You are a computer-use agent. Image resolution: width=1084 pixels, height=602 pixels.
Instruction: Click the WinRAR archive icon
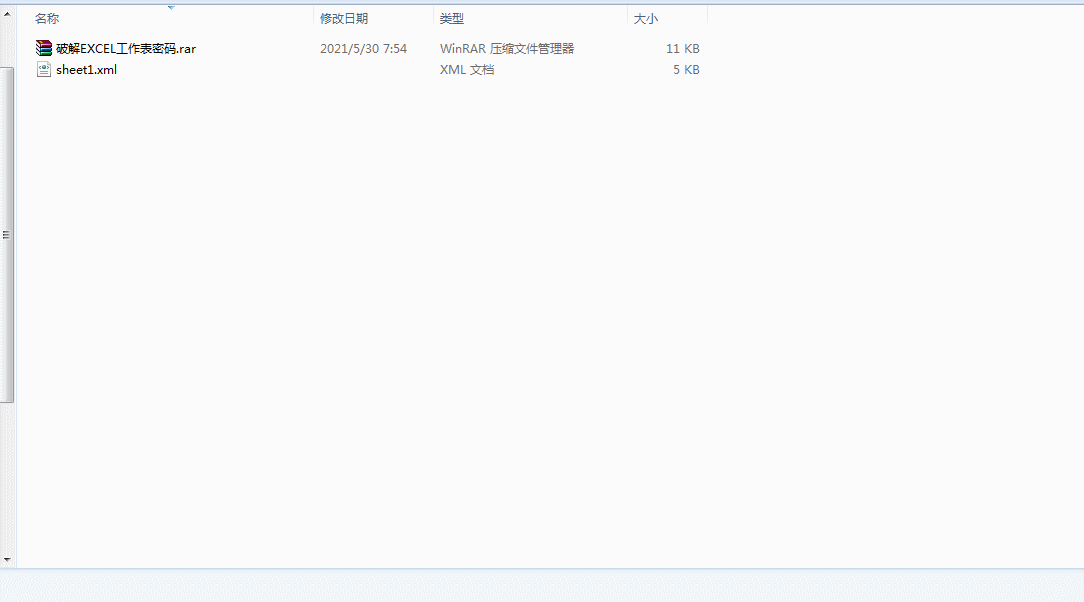tap(43, 47)
